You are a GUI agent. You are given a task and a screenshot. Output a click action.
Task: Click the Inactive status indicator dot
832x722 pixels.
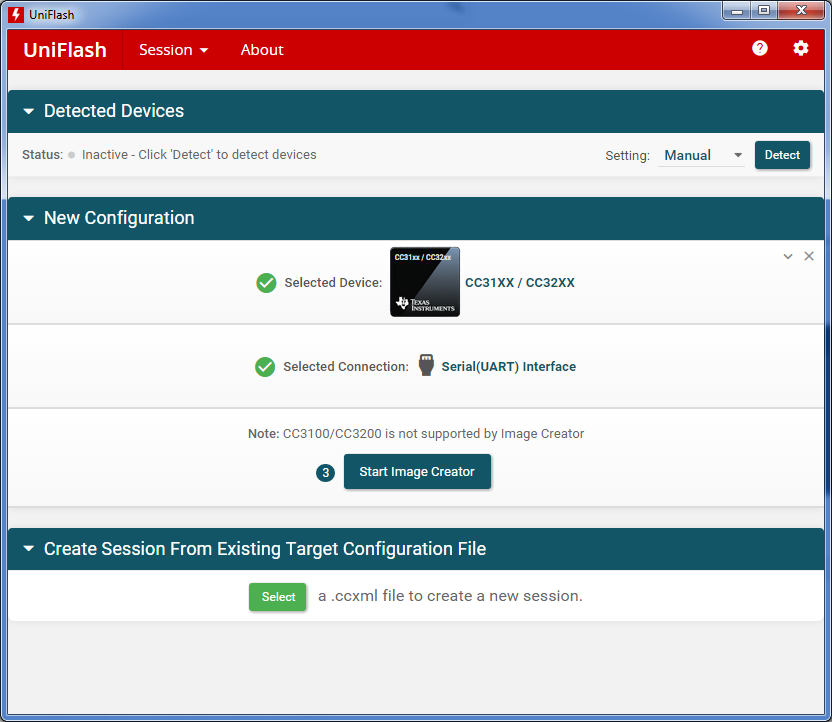click(72, 155)
